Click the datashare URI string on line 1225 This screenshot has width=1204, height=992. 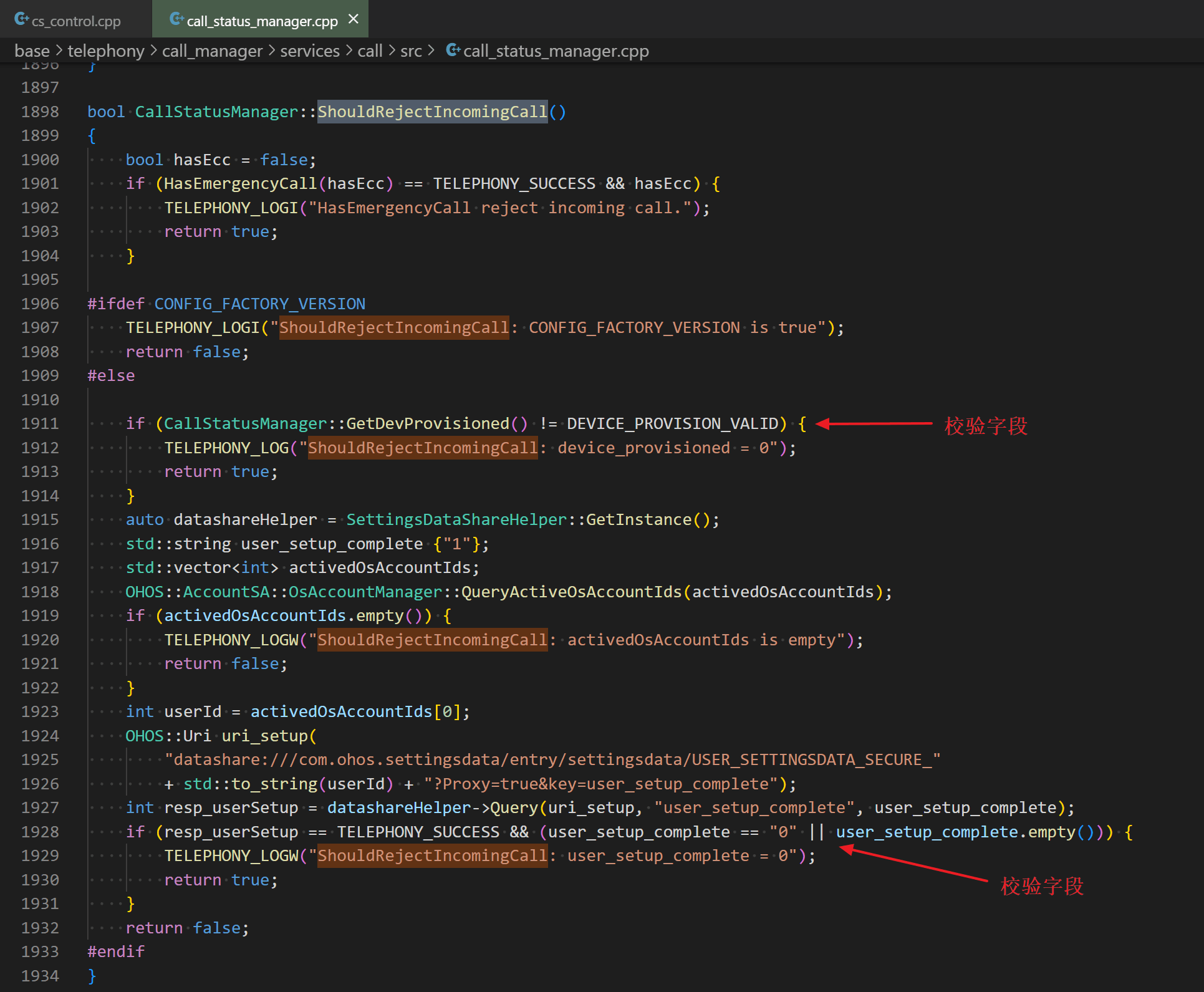click(x=552, y=759)
